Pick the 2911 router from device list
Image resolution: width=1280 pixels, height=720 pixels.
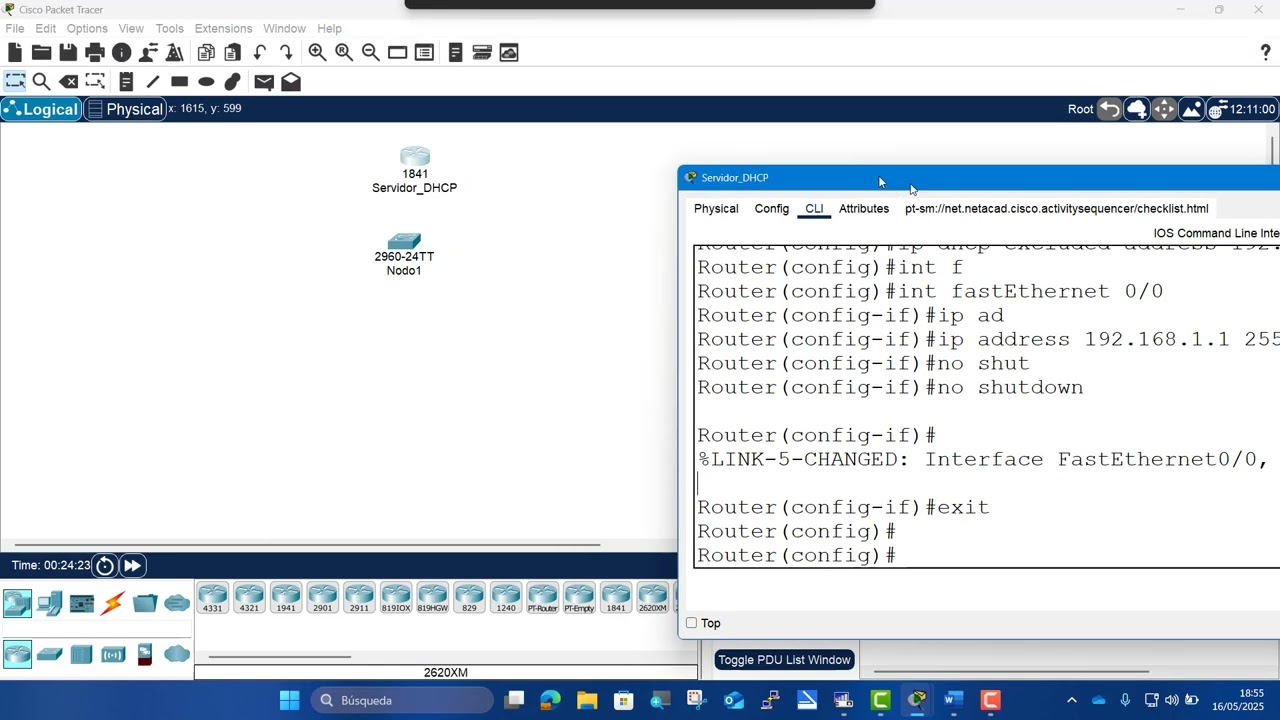point(359,597)
